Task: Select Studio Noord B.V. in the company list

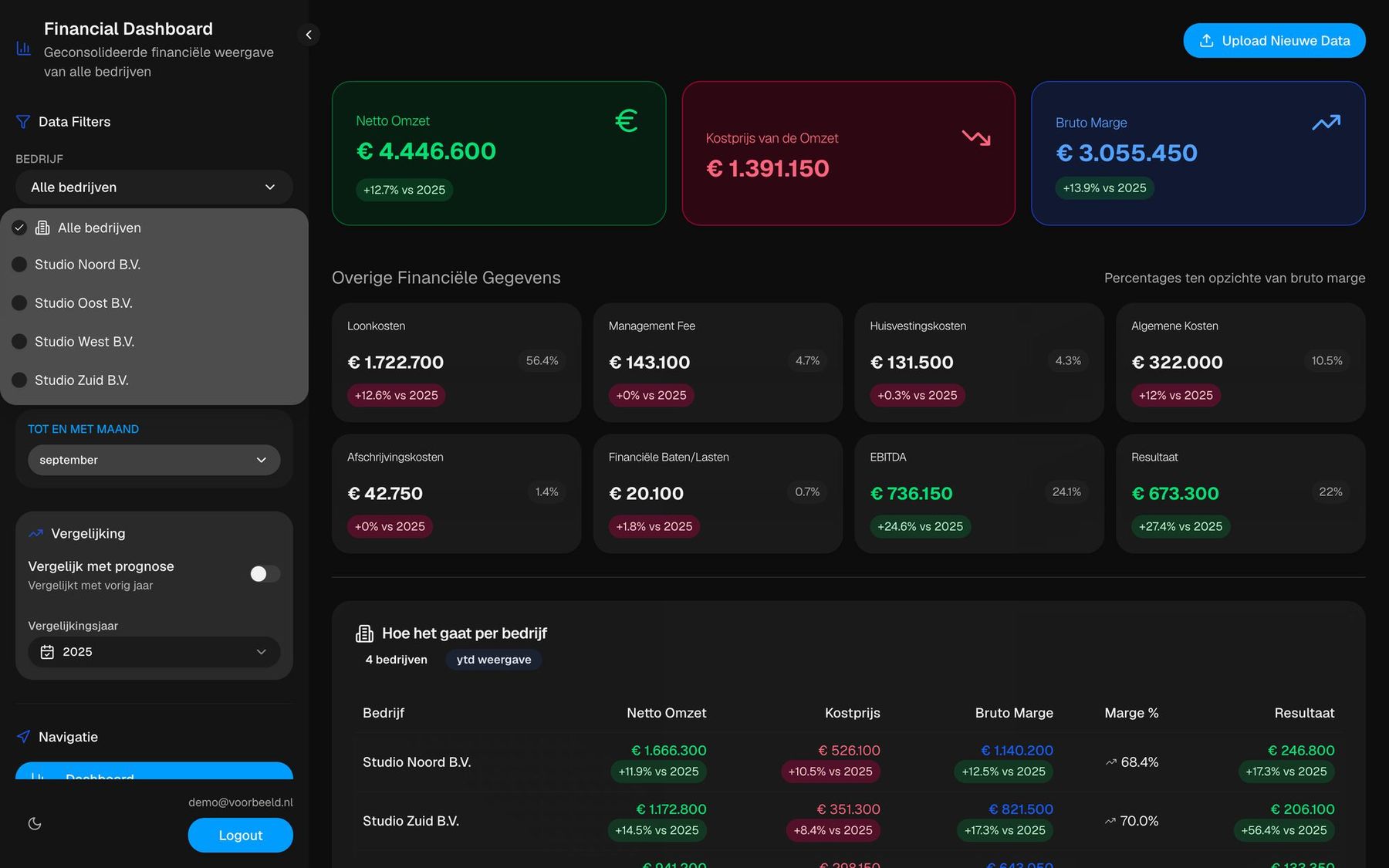Action: [x=154, y=265]
